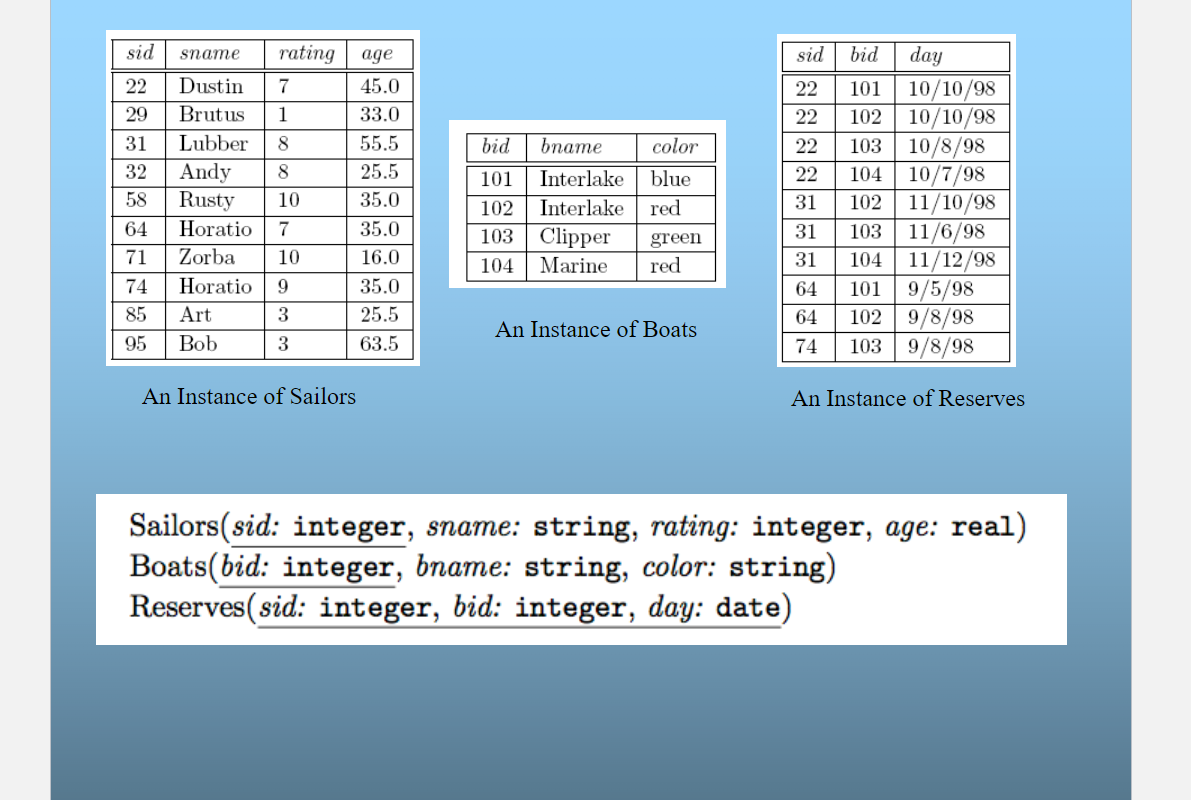This screenshot has width=1191, height=800.
Task: Select bid 104 reserved on 10/7/98
Action: click(864, 174)
